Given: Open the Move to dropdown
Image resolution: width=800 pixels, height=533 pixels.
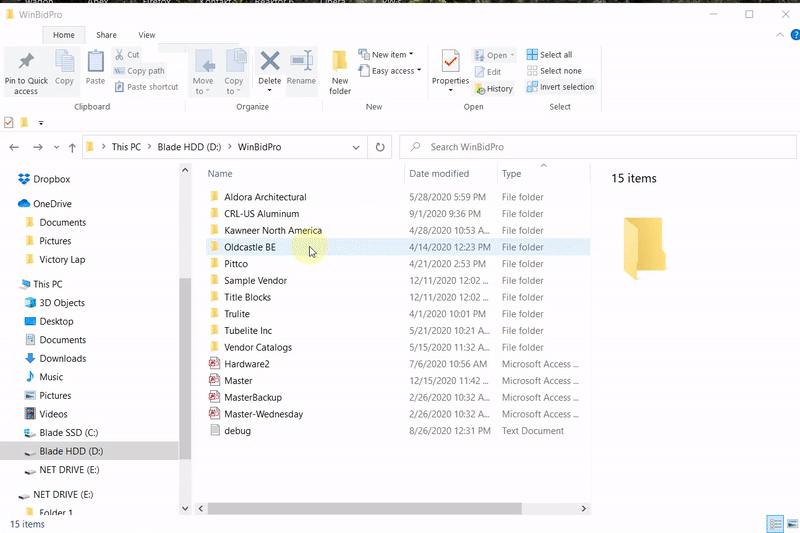Looking at the screenshot, I should pos(203,72).
